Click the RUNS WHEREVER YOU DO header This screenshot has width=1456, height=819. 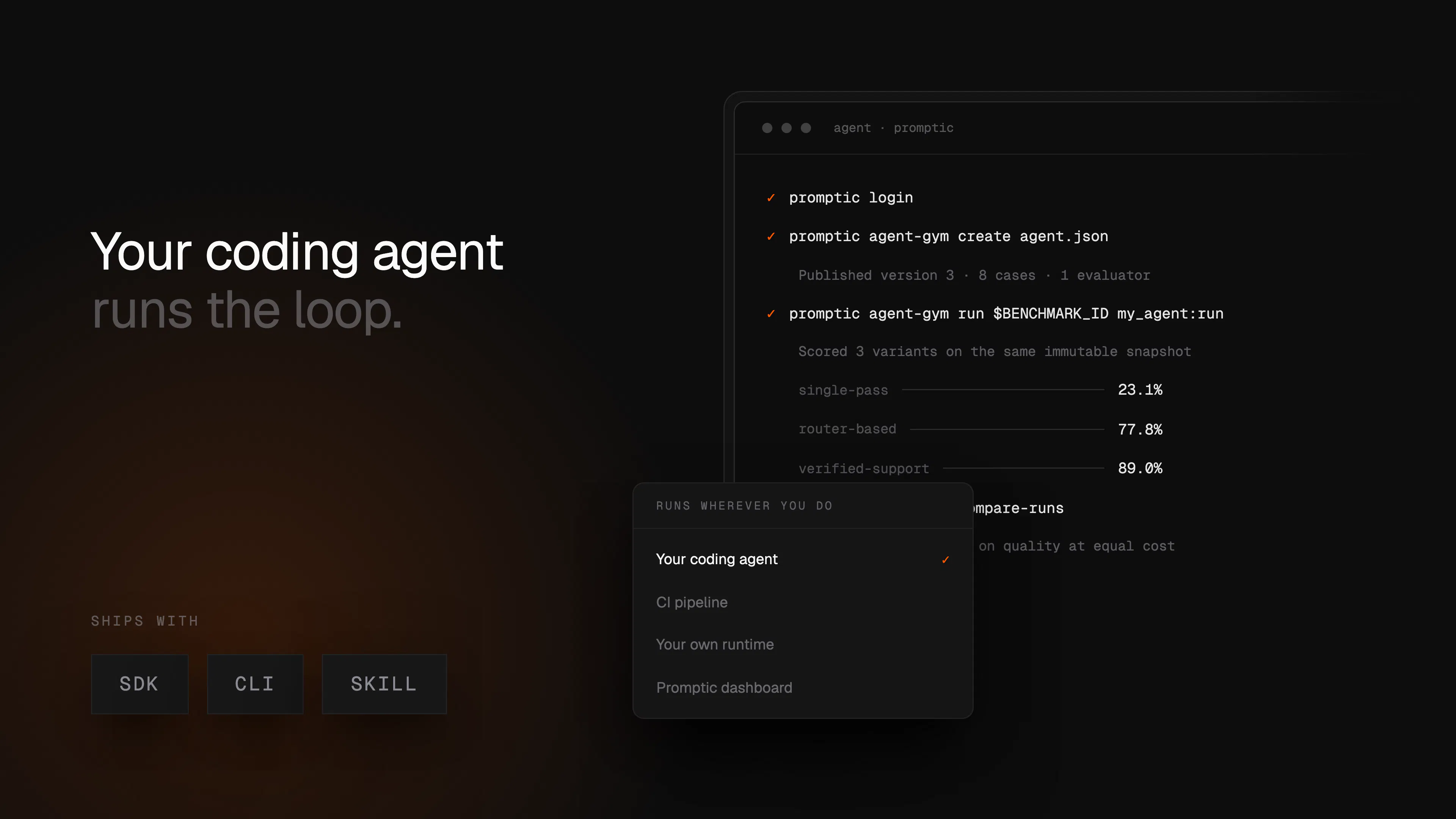[x=744, y=506]
